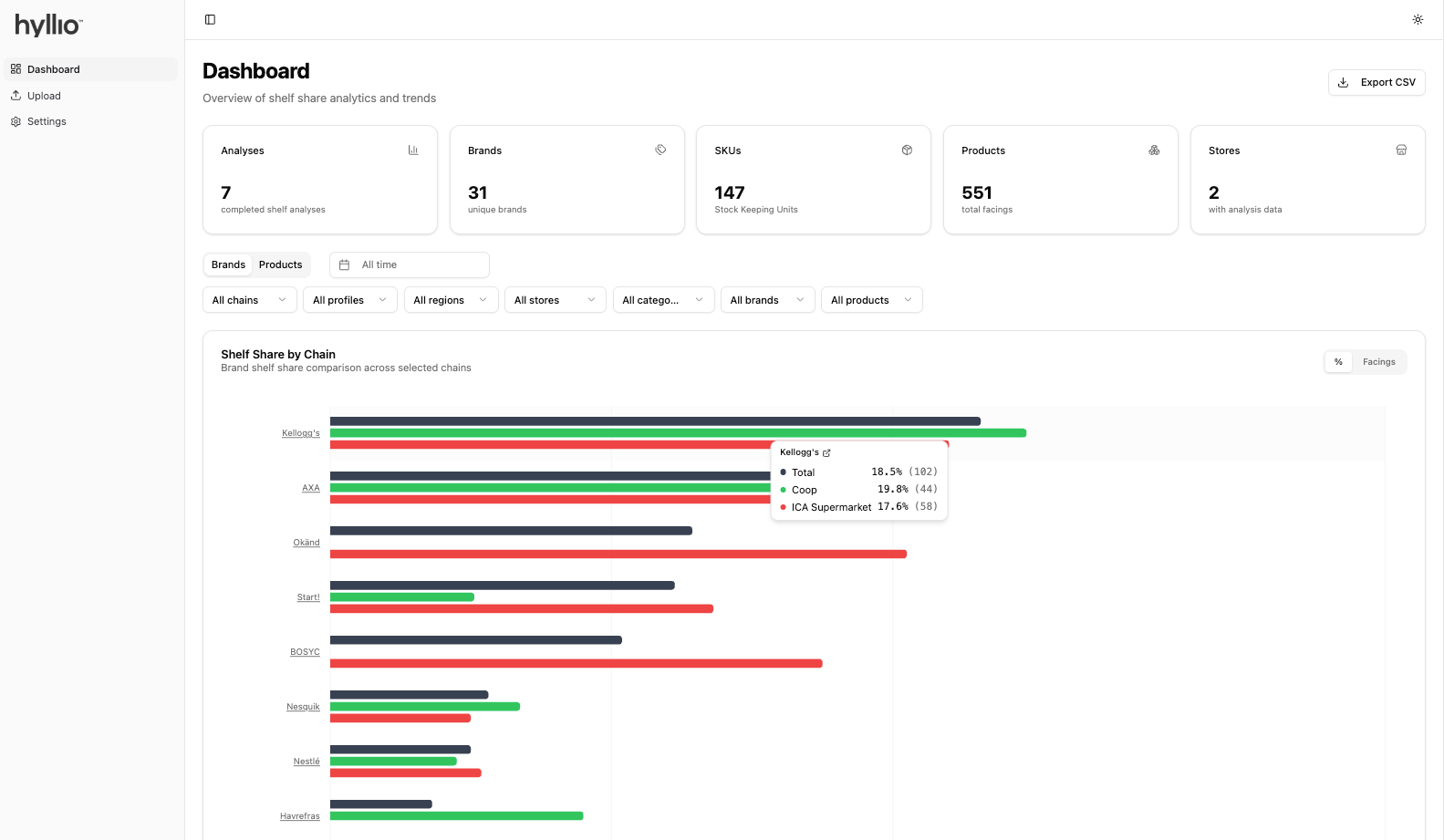Click Havrefras green Coop bar
This screenshot has width=1444, height=840.
click(456, 816)
